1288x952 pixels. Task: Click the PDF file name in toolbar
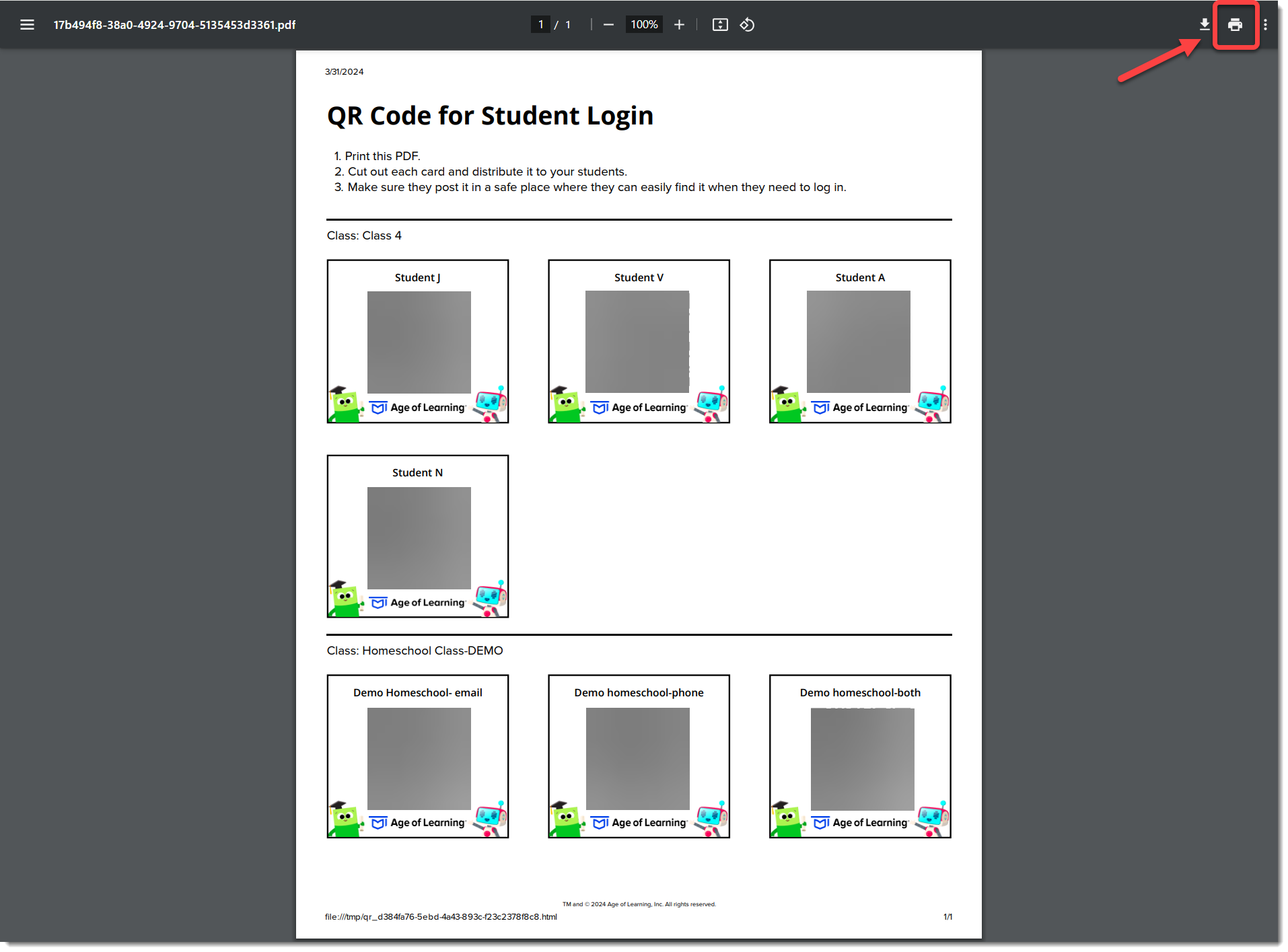point(174,25)
